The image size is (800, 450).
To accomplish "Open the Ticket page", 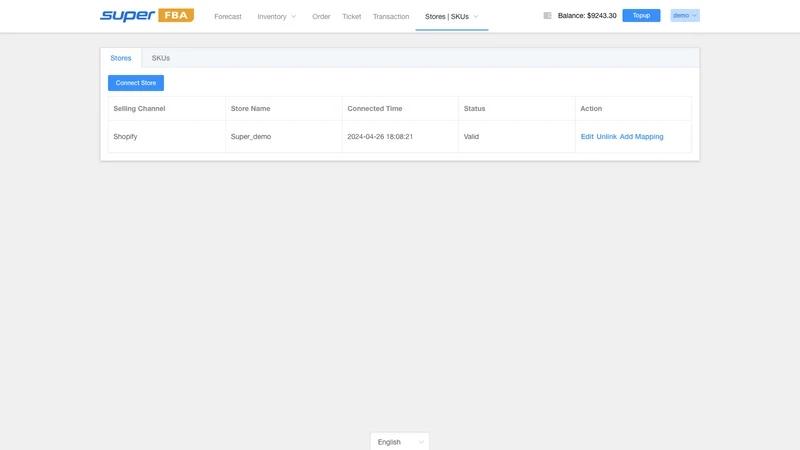I will point(352,16).
